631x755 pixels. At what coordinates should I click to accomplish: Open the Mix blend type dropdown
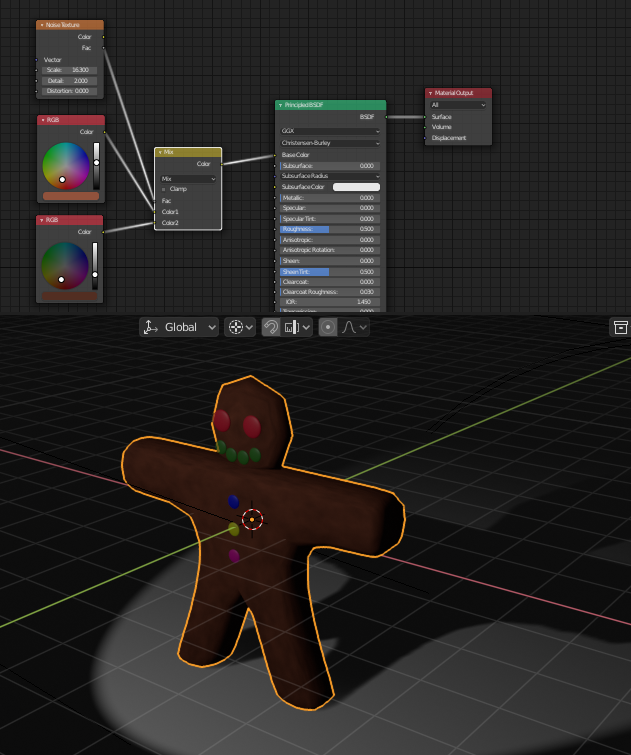coord(188,179)
